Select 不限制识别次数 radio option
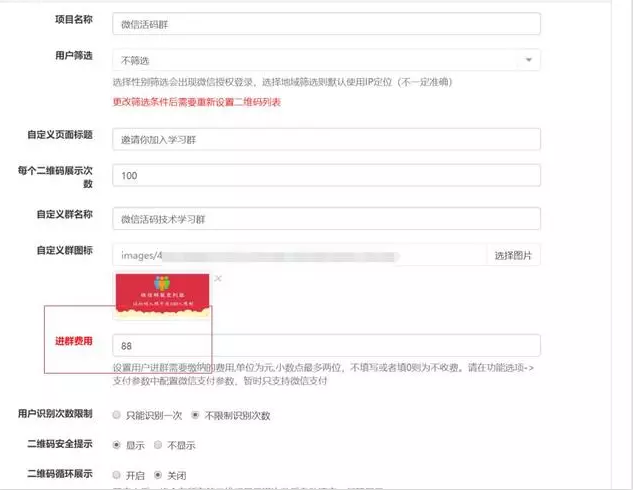 195,415
